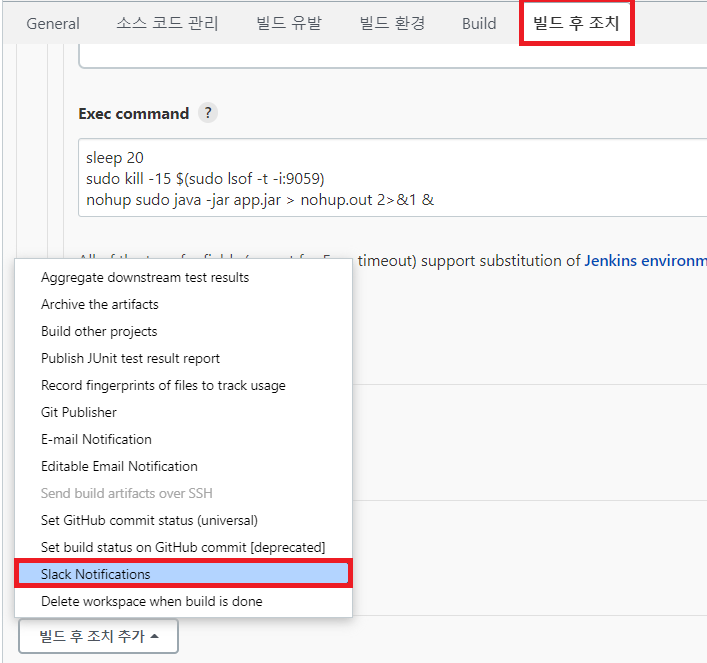Select Set build status on GitHub commit [deprecated]
707x663 pixels.
184,548
